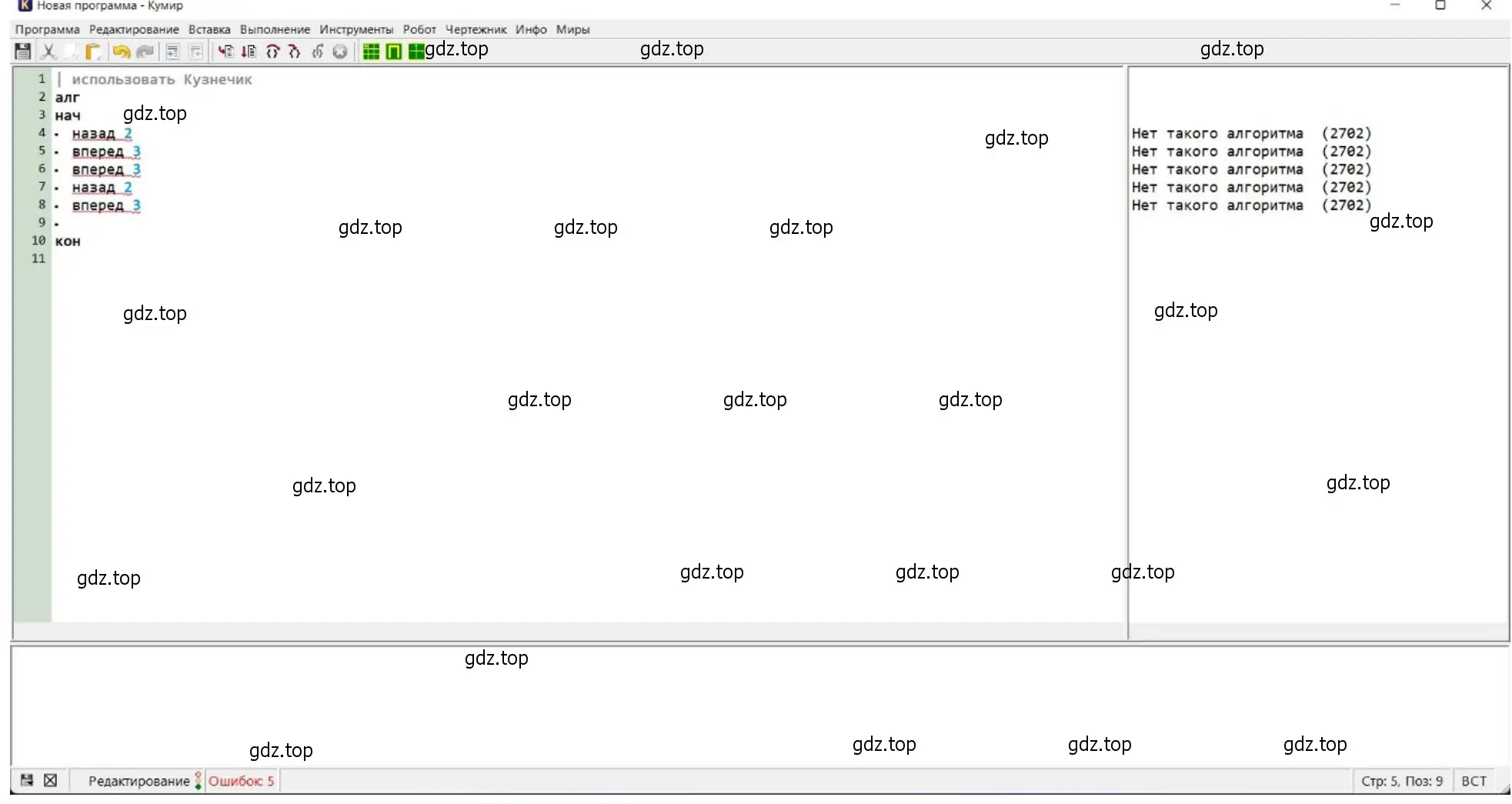Click 'вперед 3' on line 6
This screenshot has width=1512, height=804.
coord(106,169)
